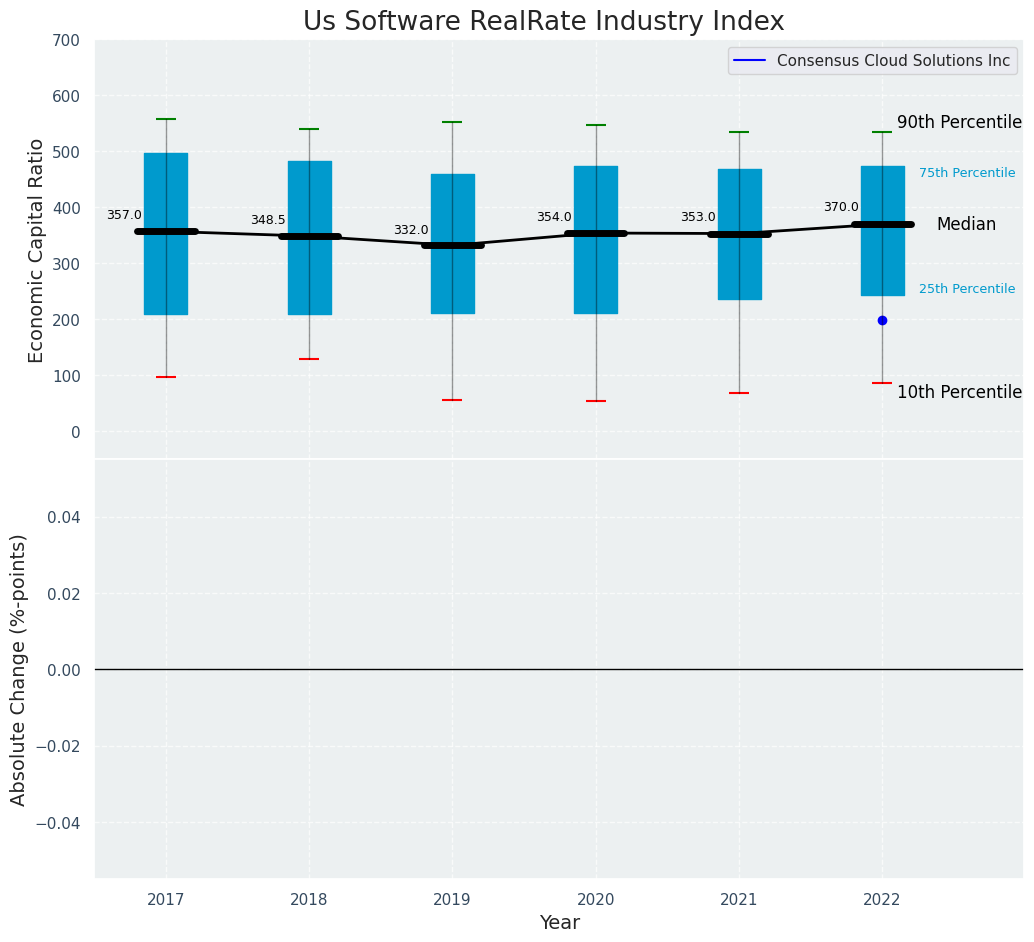Click the blue Consensus Cloud Solutions data point

tap(882, 320)
